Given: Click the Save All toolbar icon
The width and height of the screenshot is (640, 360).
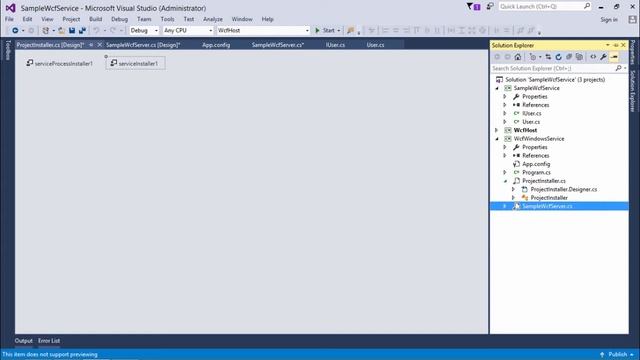Looking at the screenshot, I should click(82, 31).
